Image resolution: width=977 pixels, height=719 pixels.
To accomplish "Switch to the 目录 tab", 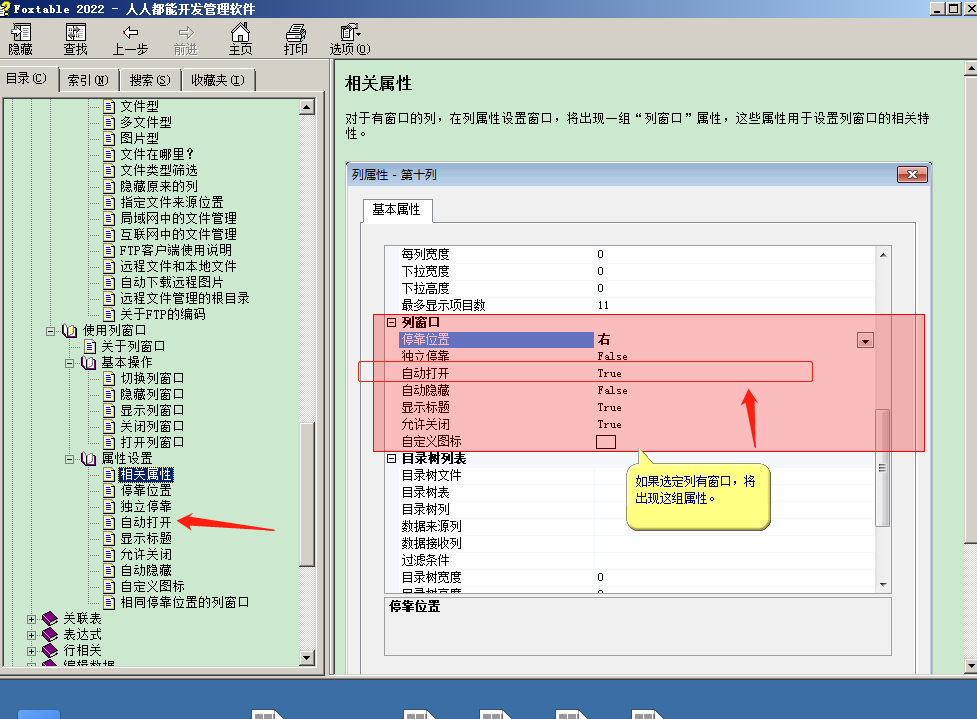I will pos(26,79).
